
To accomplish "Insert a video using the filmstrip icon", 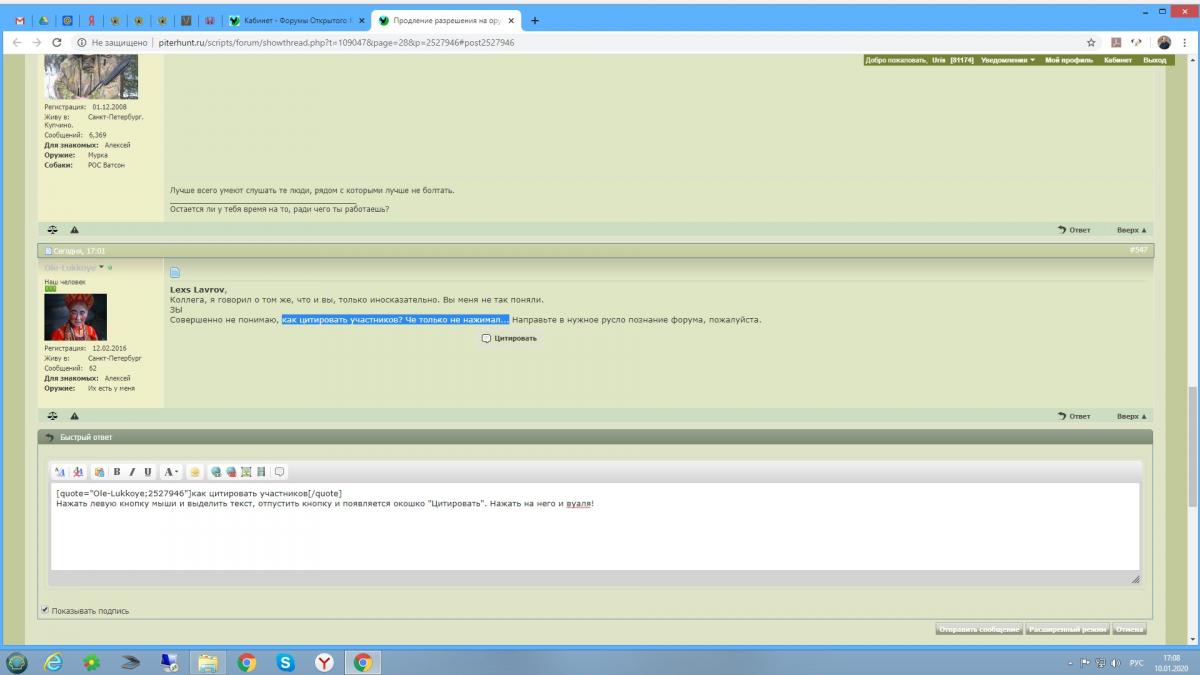I will coord(261,472).
